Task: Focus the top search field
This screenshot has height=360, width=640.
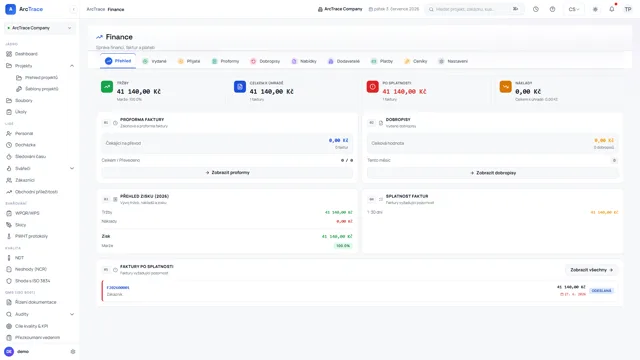Action: [x=473, y=9]
